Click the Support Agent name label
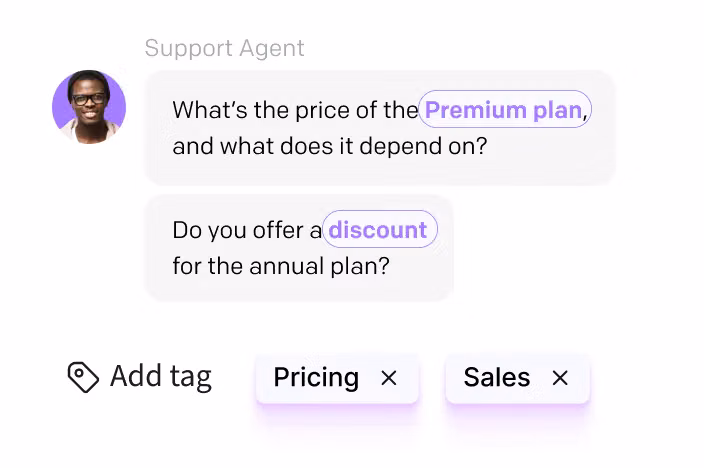 pyautogui.click(x=224, y=48)
